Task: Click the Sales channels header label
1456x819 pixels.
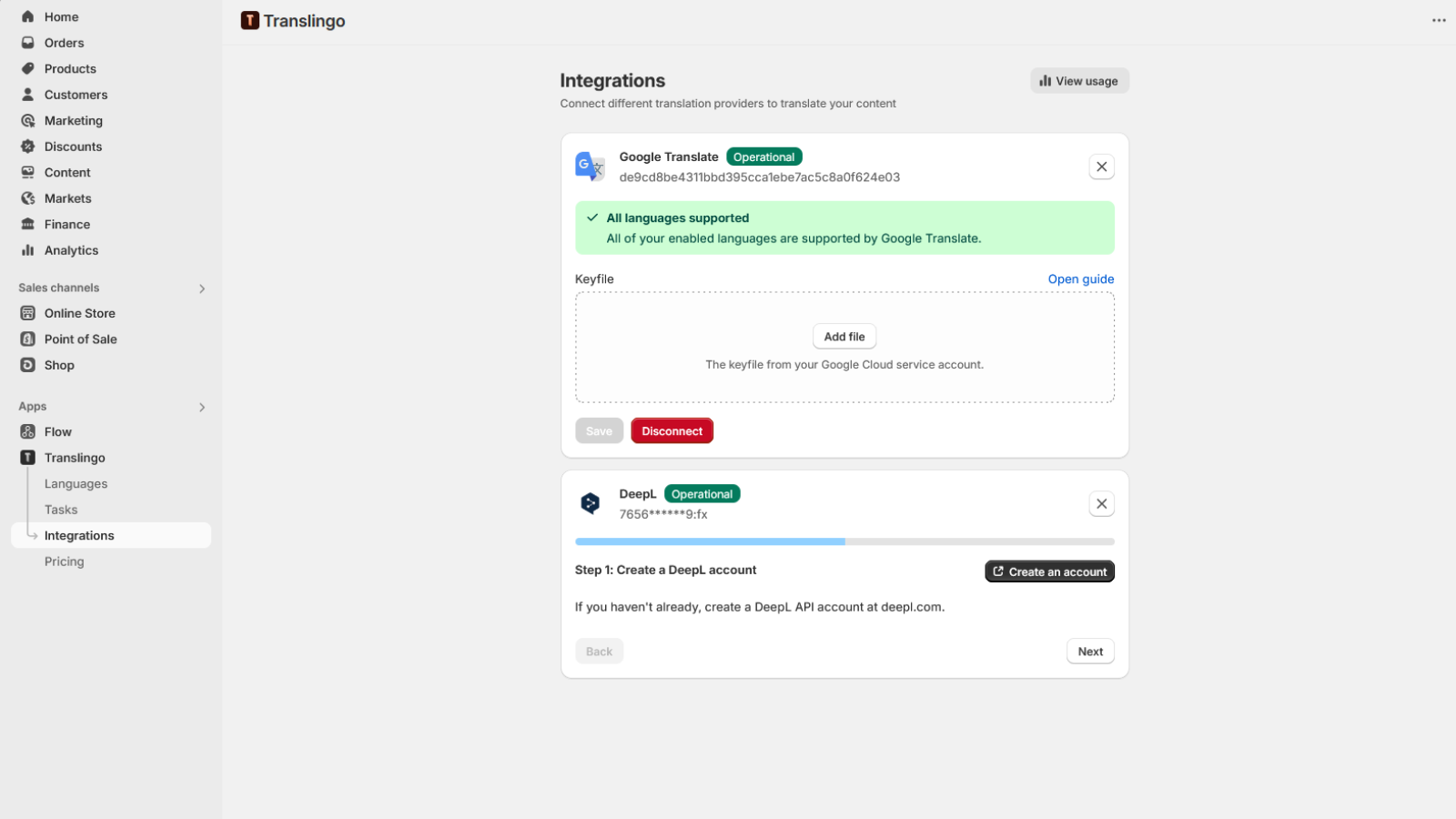Action: (59, 288)
